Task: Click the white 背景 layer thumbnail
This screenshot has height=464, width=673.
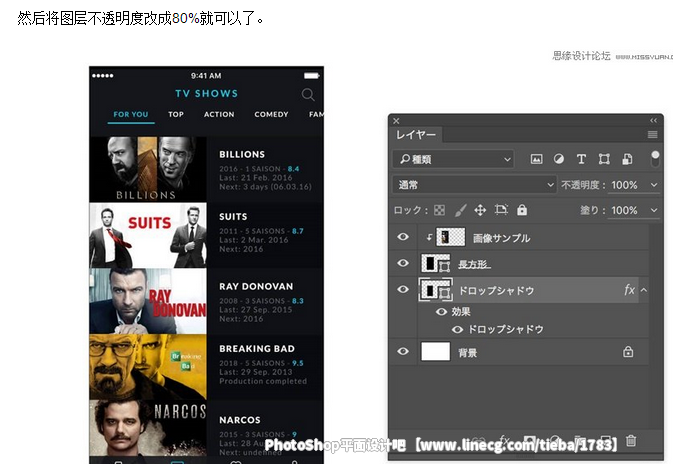Action: point(436,351)
